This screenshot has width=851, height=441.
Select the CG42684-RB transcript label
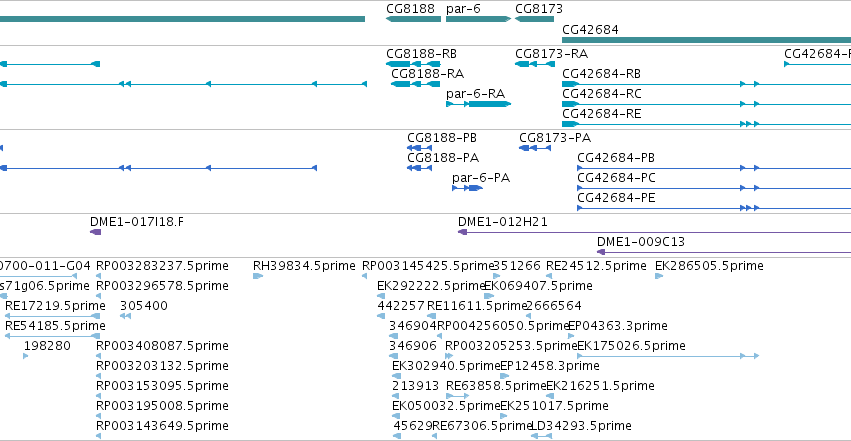click(601, 74)
